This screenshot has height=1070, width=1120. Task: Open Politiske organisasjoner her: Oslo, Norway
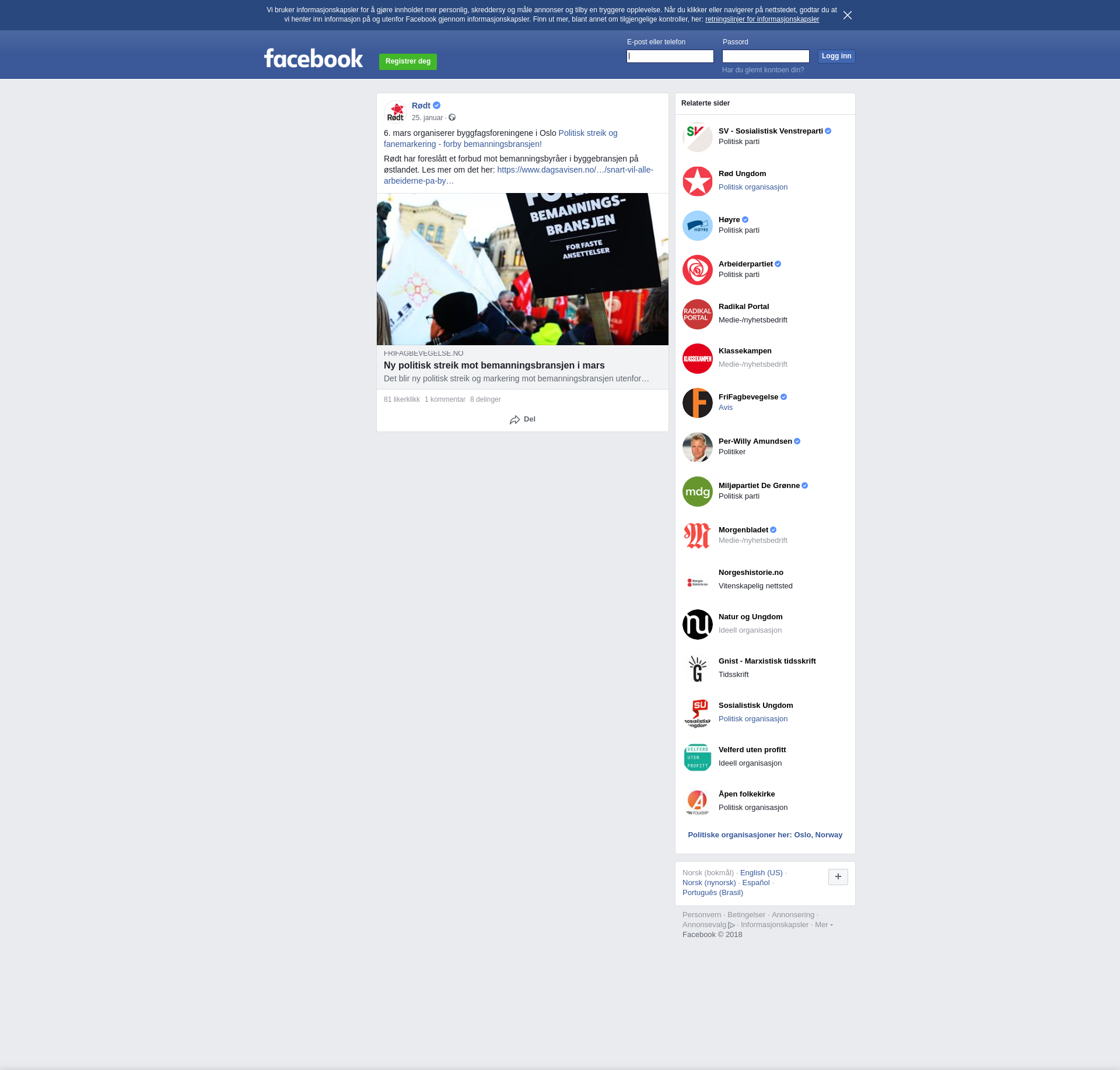765,835
